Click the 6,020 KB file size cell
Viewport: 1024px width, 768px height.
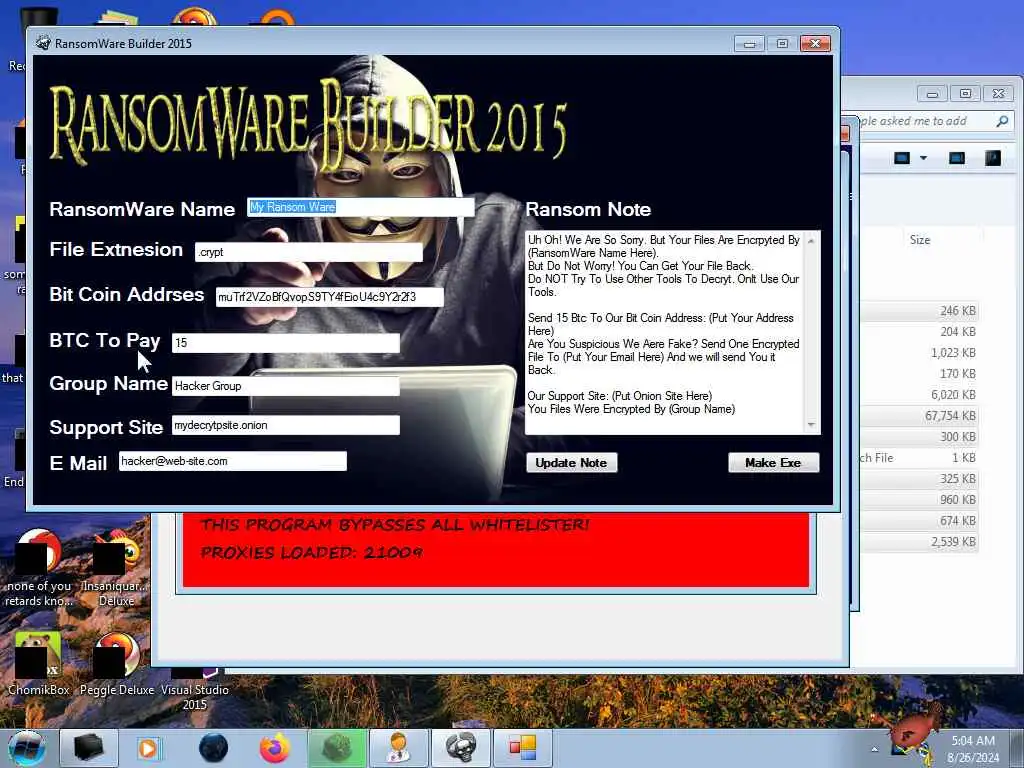pos(953,394)
